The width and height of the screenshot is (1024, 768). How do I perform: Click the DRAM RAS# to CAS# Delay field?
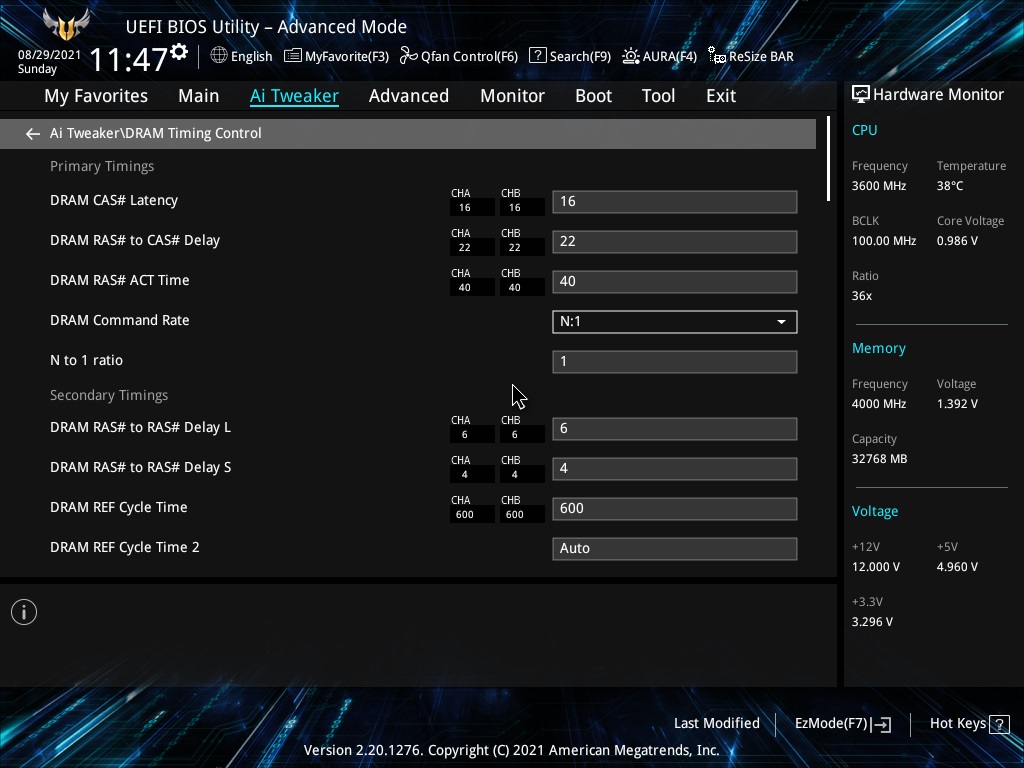675,242
